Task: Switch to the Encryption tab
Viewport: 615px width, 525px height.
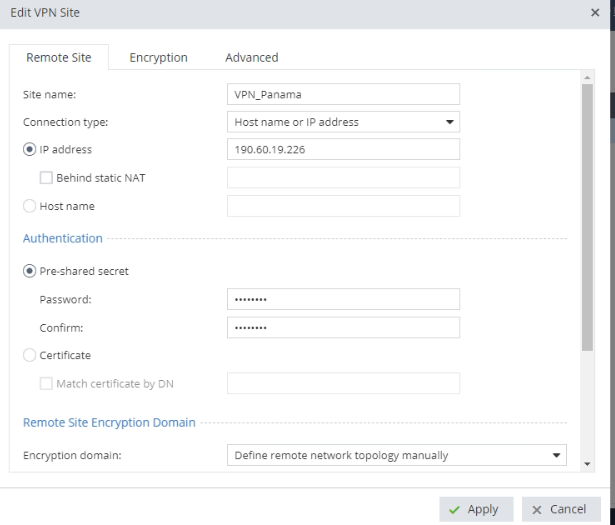Action: pyautogui.click(x=158, y=58)
